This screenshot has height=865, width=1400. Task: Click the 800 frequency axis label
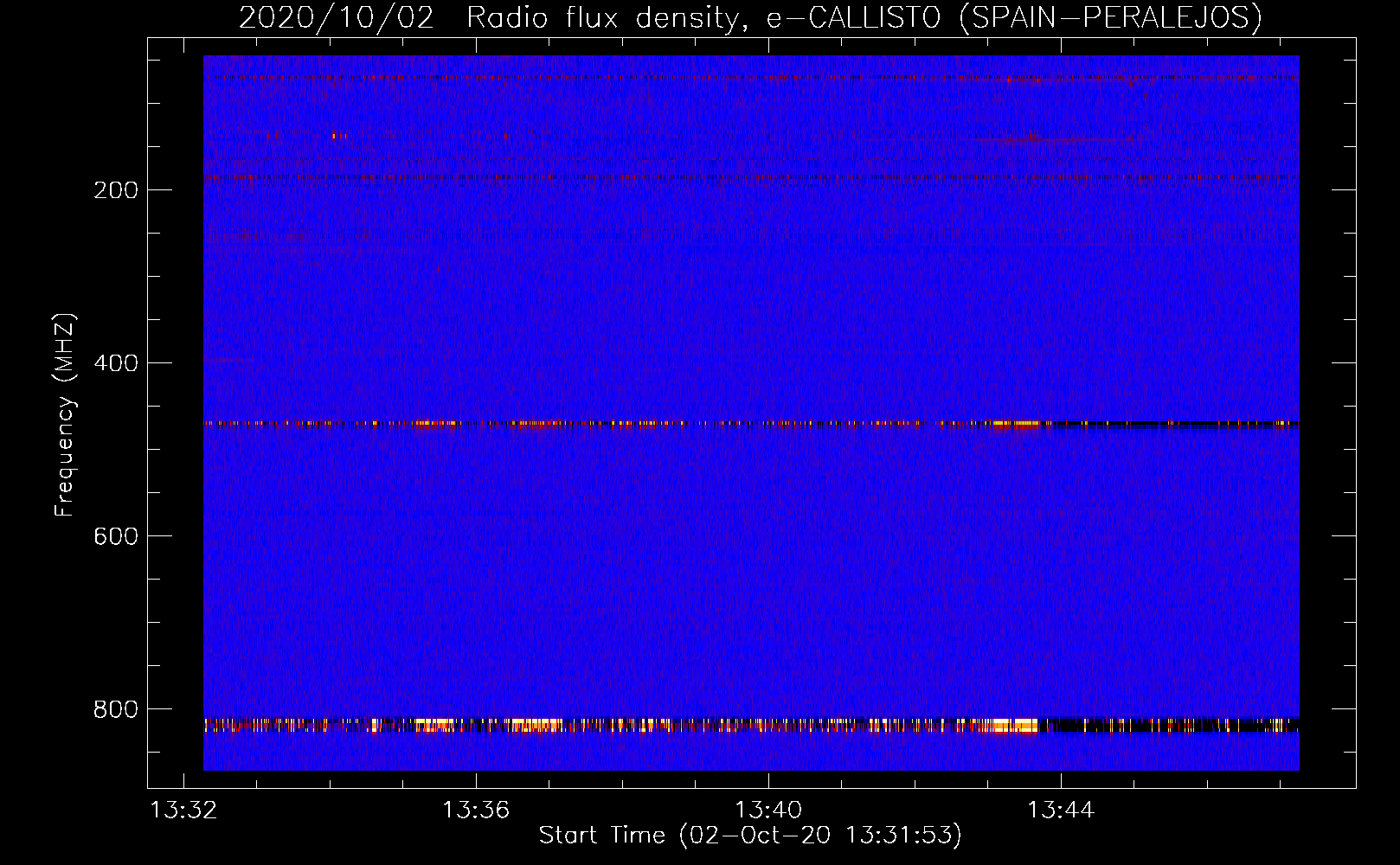click(116, 709)
